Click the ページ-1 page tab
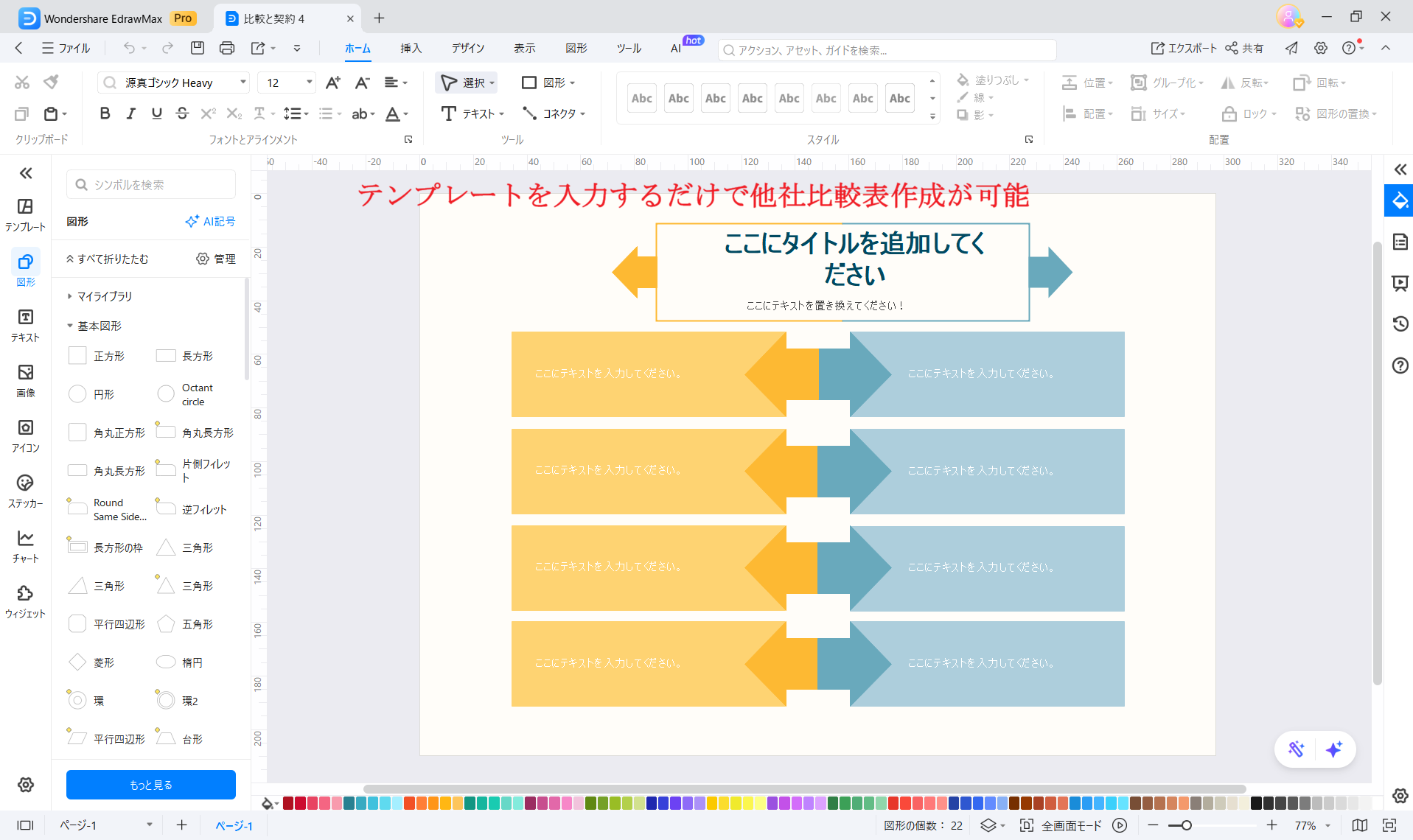Screen dimensions: 1413x840 [x=234, y=826]
